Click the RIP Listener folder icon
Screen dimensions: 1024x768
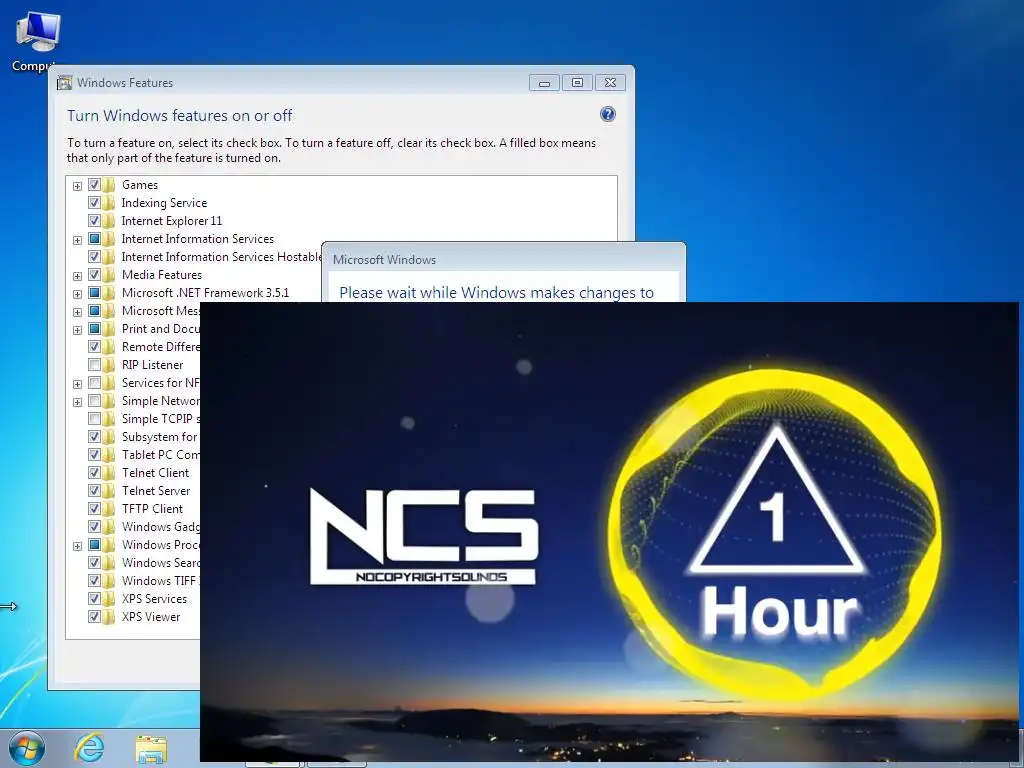click(108, 365)
